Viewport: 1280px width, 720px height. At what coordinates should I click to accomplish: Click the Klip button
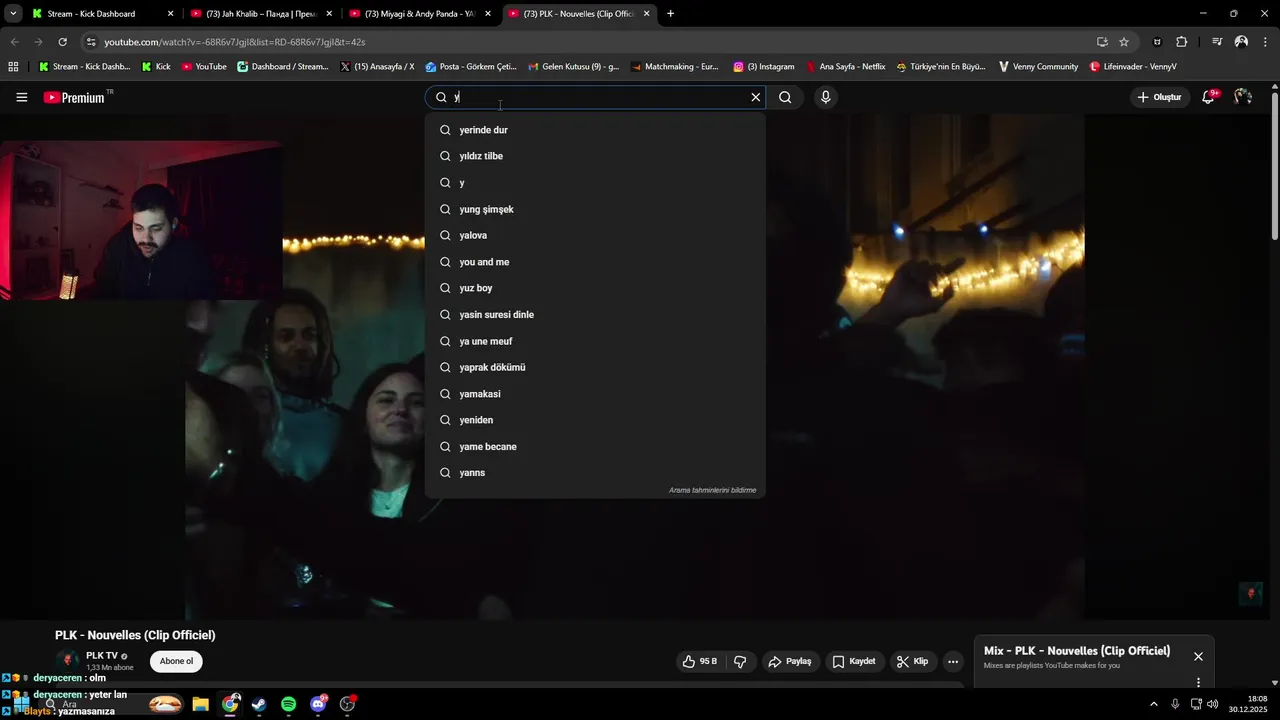click(912, 661)
